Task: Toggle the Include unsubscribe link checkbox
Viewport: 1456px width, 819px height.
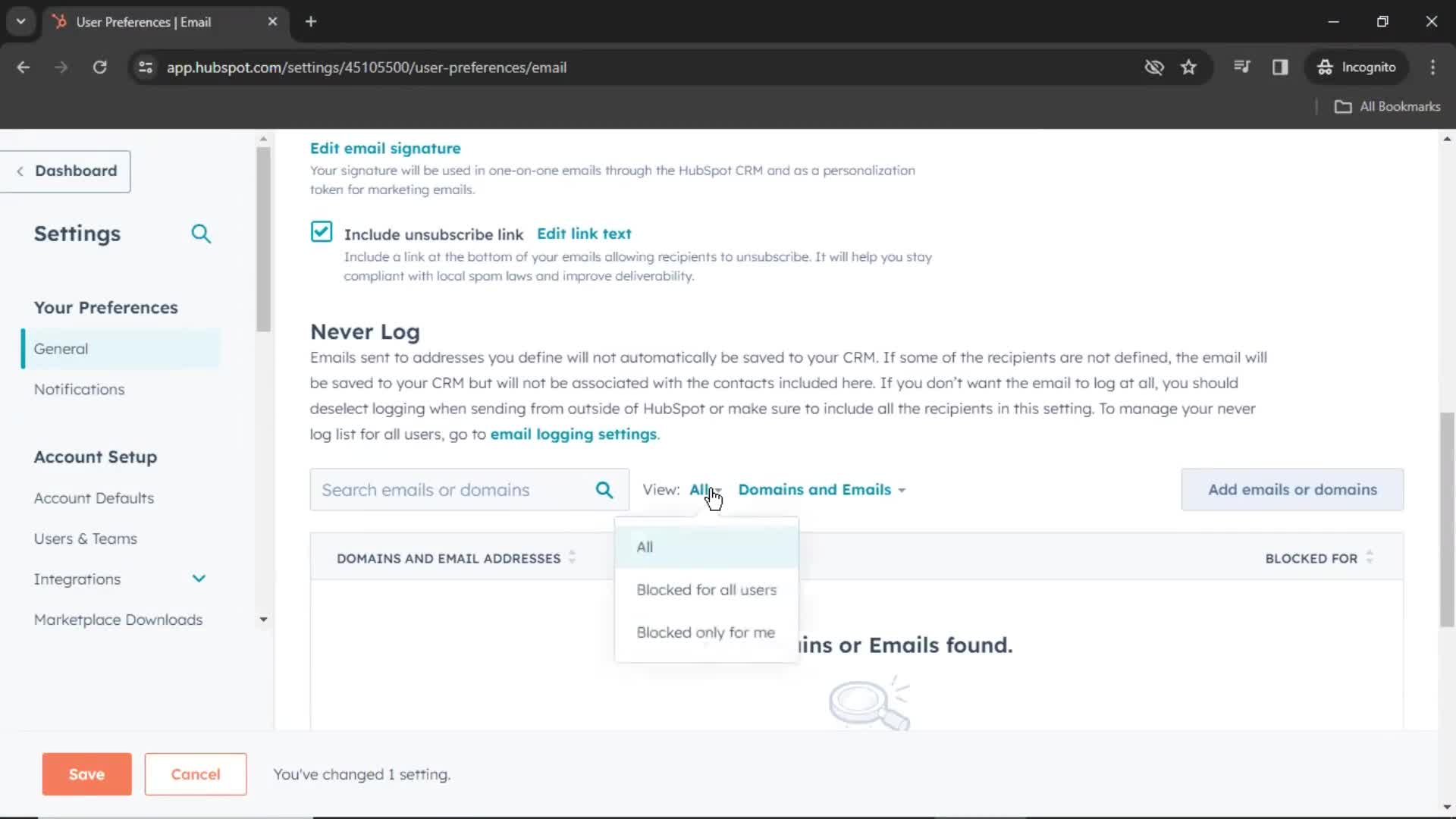Action: point(321,232)
